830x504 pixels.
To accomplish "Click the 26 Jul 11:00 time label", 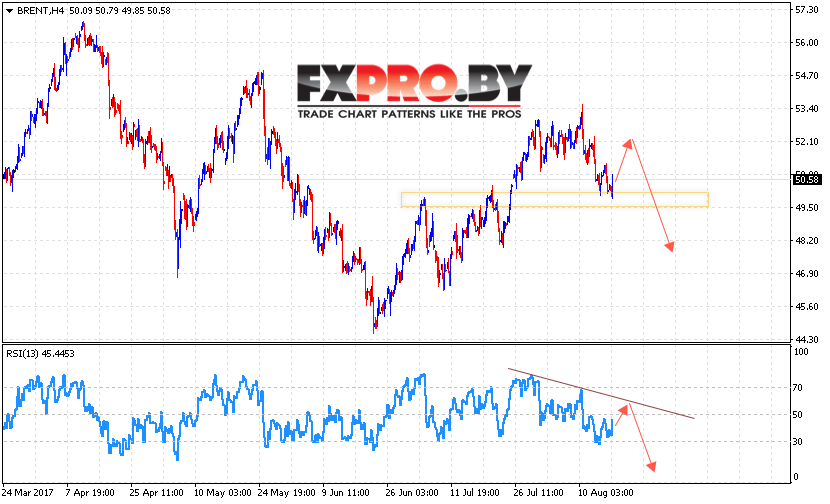I will click(x=538, y=493).
